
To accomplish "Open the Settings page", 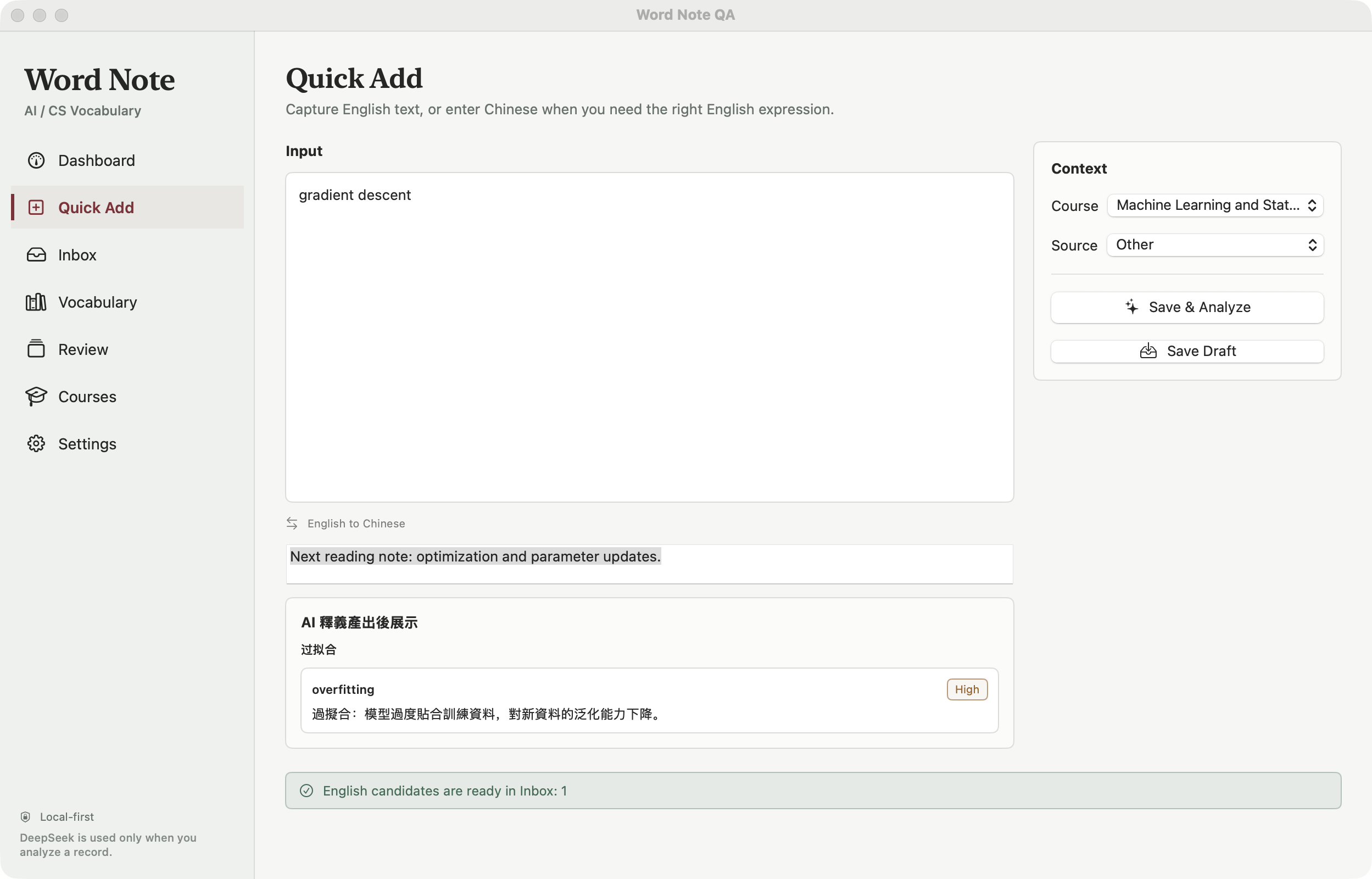I will (127, 443).
